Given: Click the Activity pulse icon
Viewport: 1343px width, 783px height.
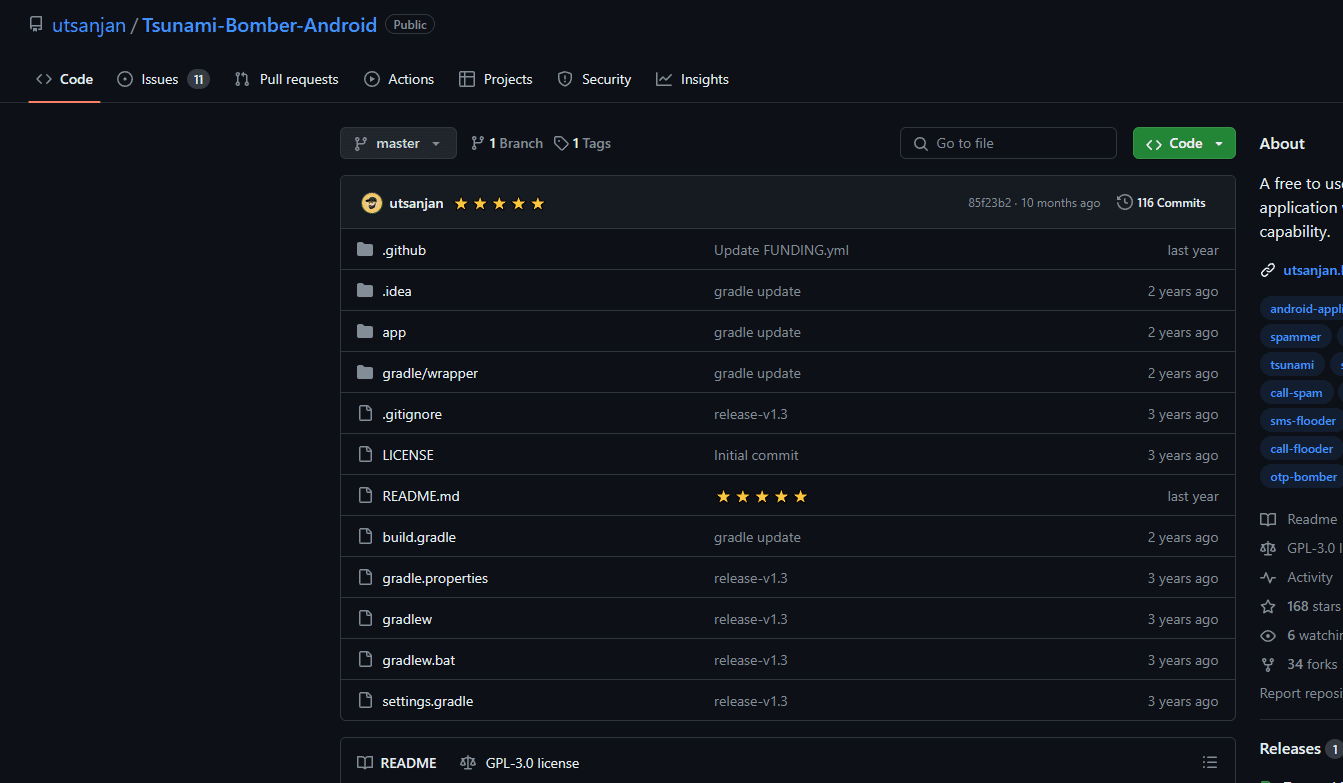Looking at the screenshot, I should click(1268, 577).
